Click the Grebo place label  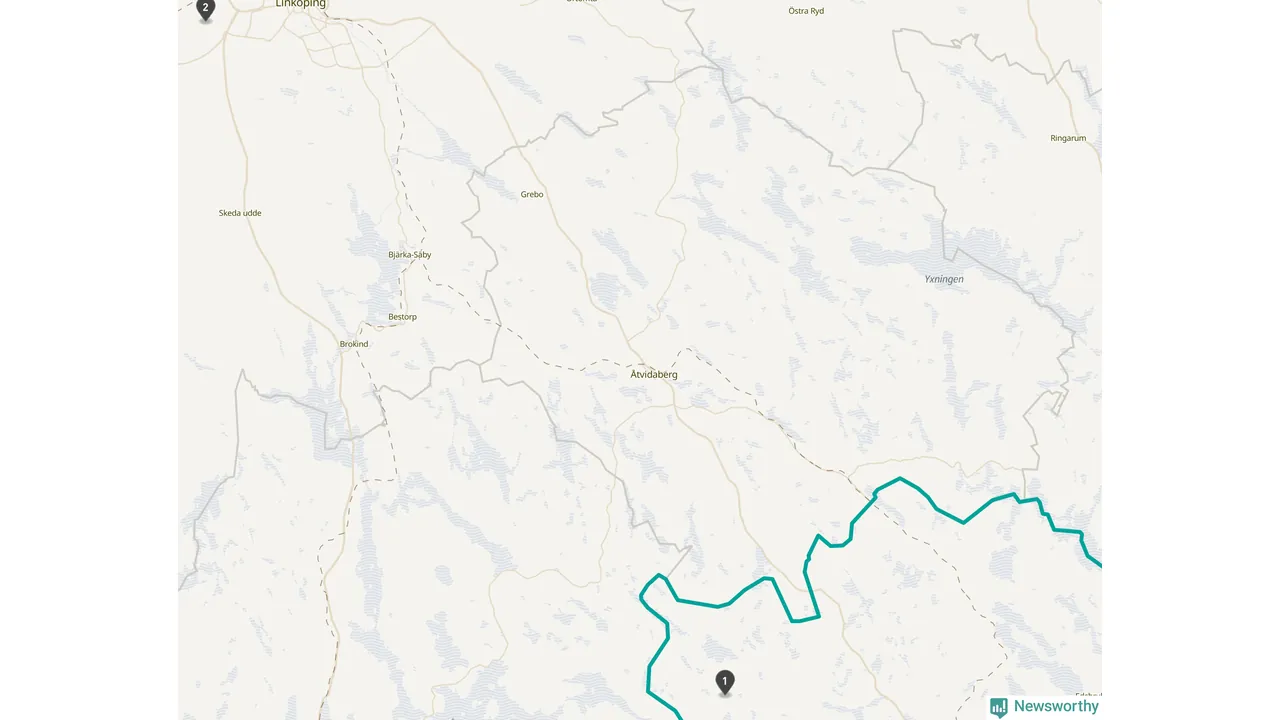point(532,194)
